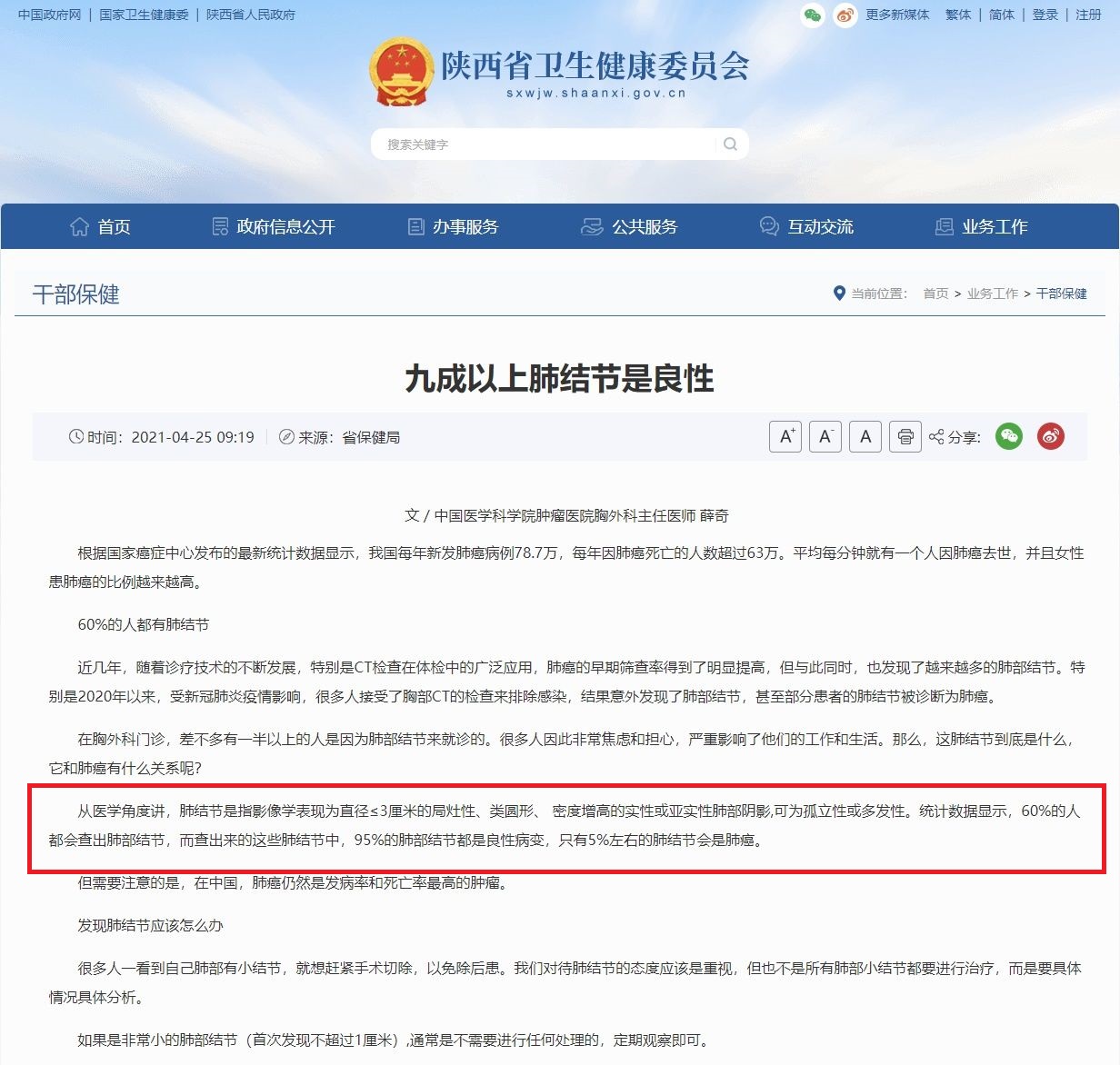
Task: Click the 中国政府网 link
Action: (49, 15)
